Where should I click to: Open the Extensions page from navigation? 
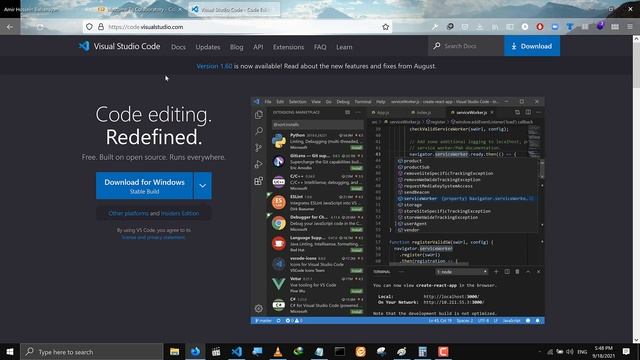tap(289, 47)
